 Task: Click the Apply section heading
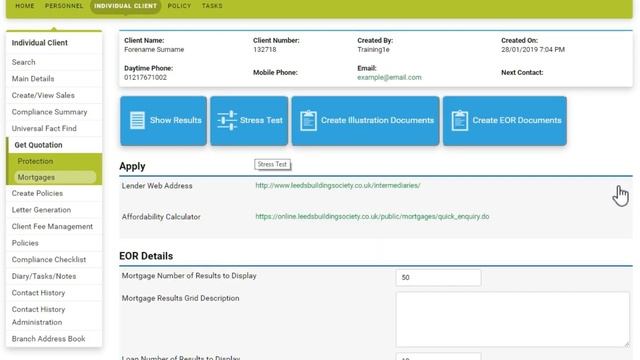coord(132,166)
